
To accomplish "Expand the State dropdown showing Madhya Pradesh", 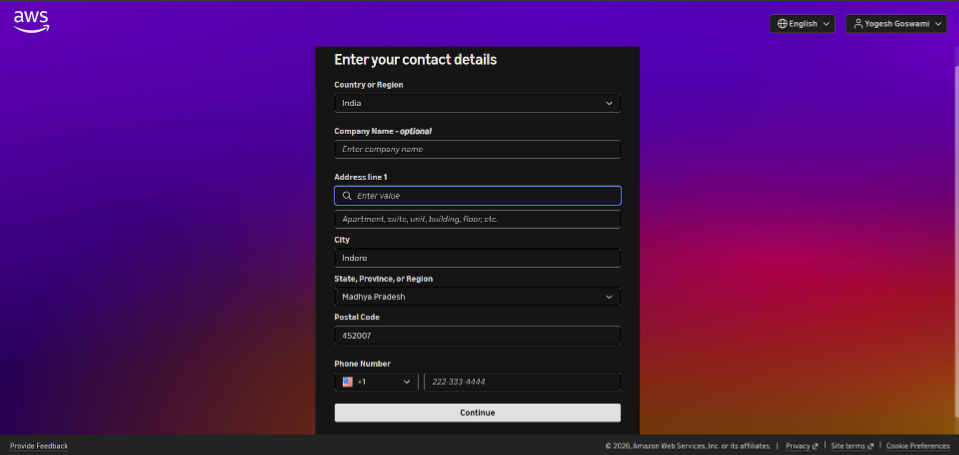I will (478, 297).
